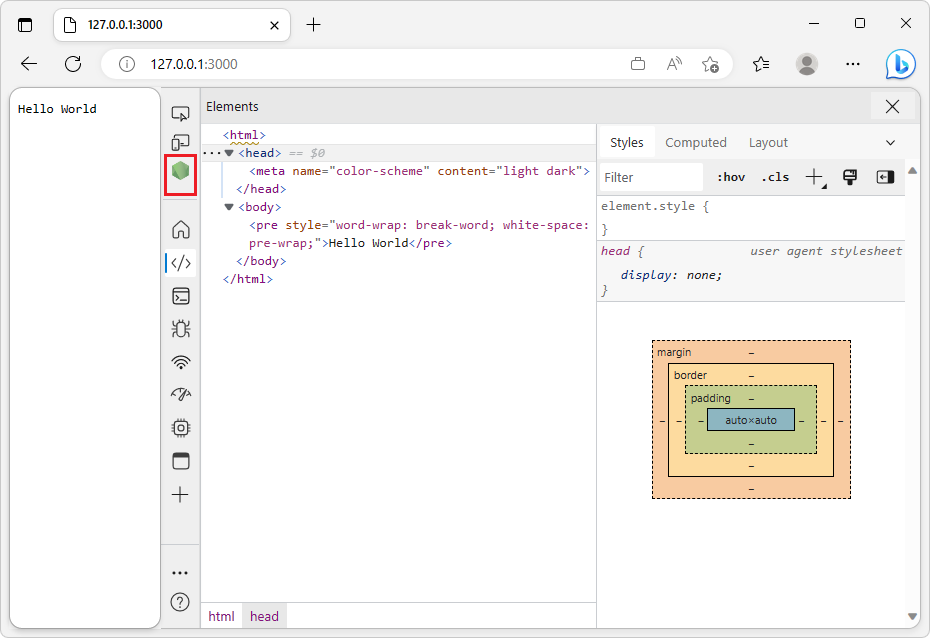Close the DevTools panel

892,107
